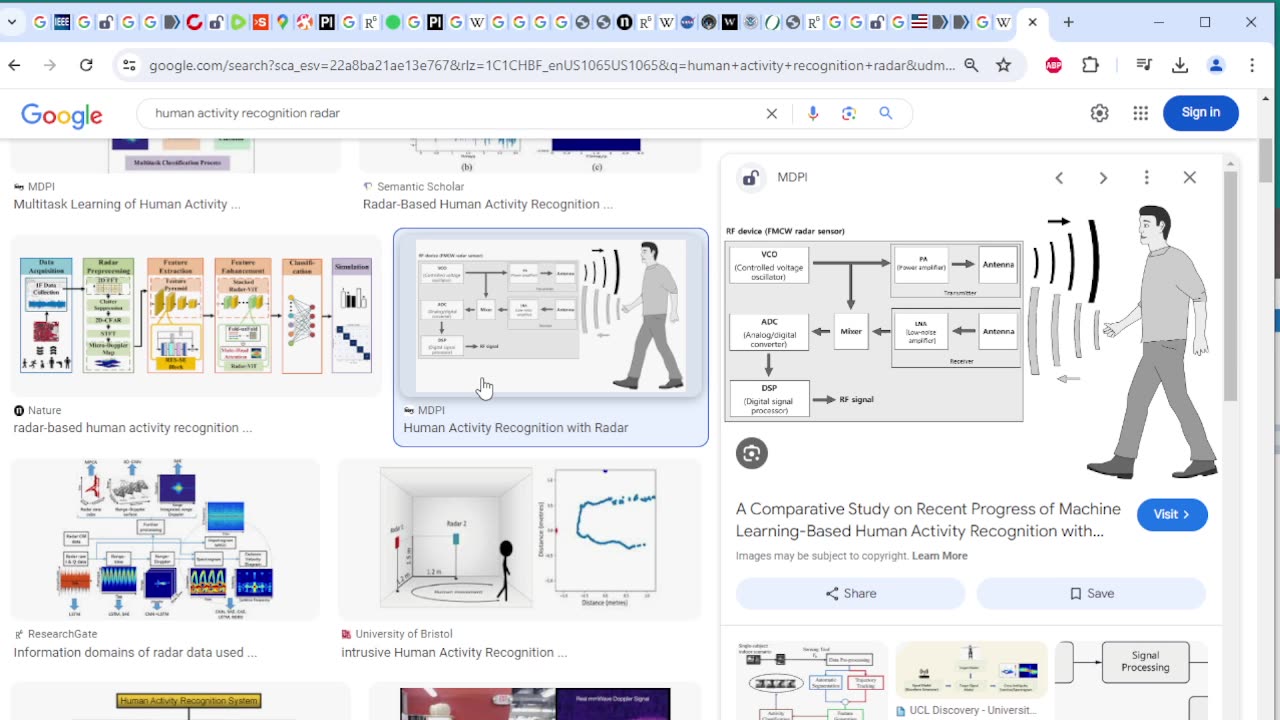Open a new browser tab

(1068, 22)
